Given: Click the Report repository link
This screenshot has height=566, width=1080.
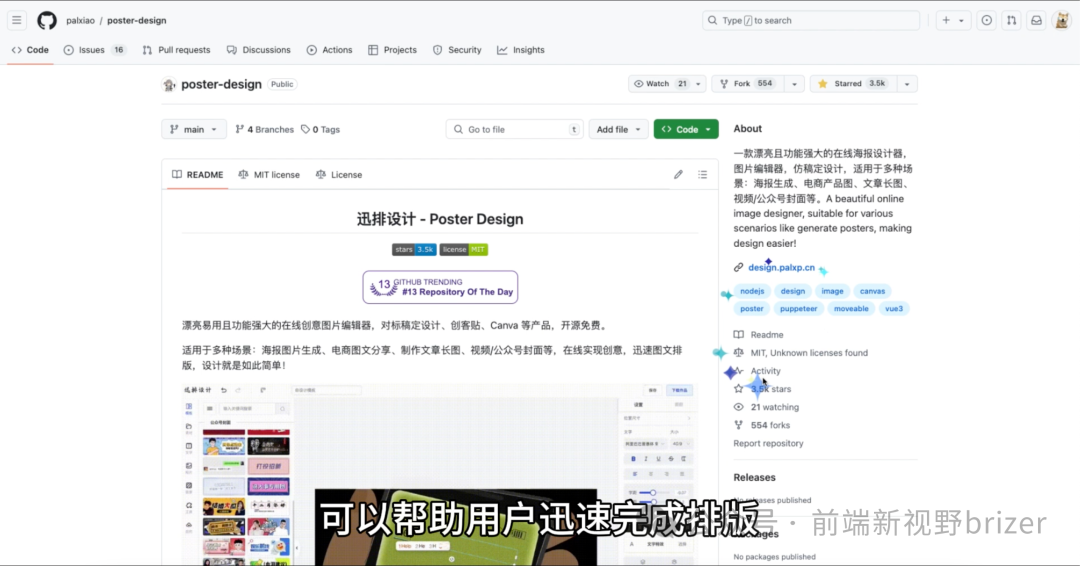Looking at the screenshot, I should [768, 443].
